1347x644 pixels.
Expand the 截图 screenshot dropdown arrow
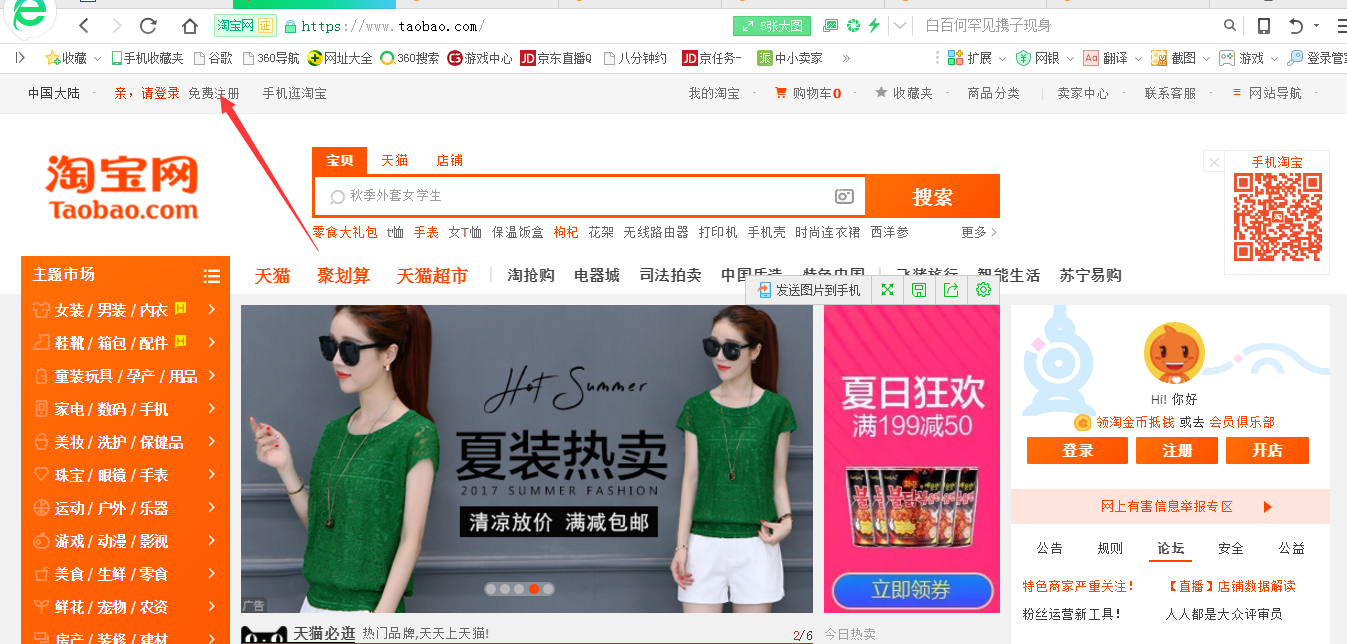coord(1204,58)
